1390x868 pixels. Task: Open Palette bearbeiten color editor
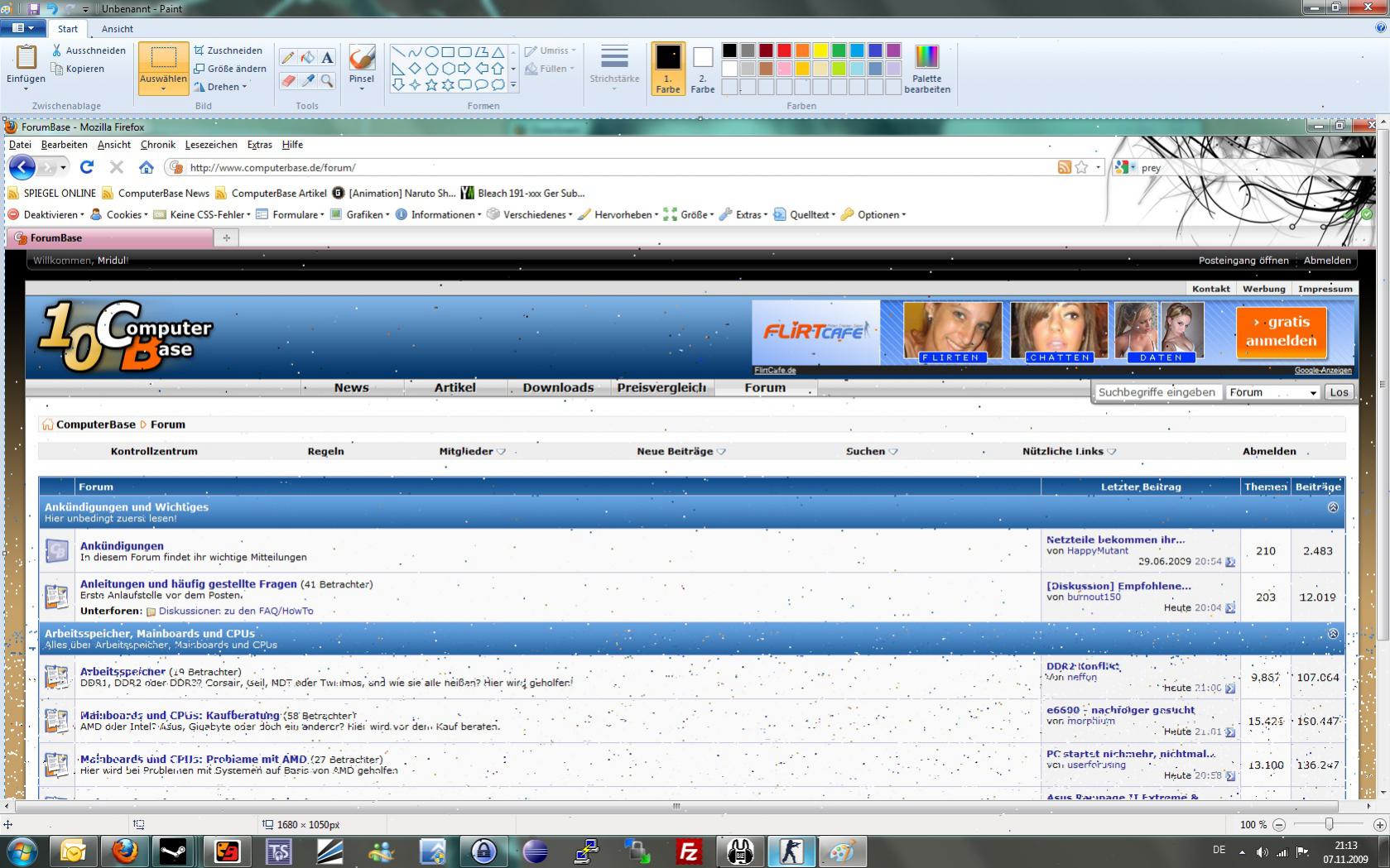[x=927, y=69]
